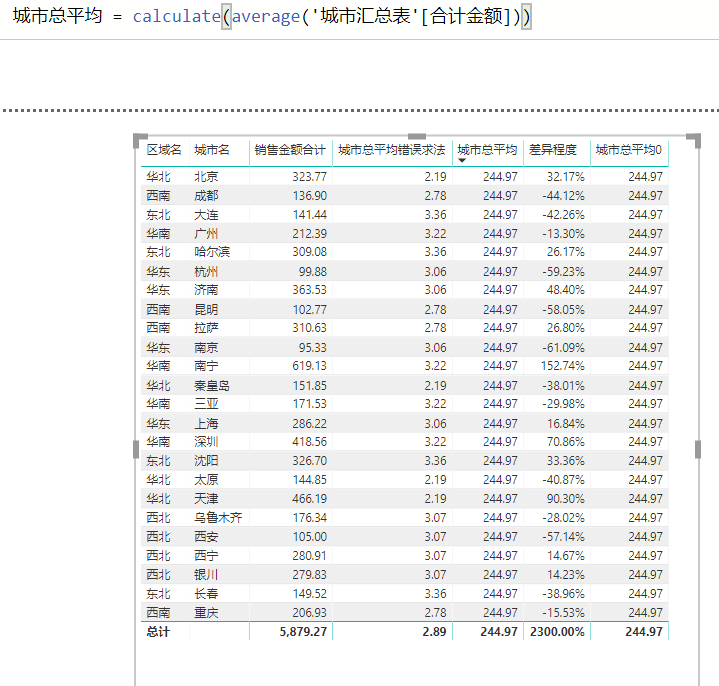Click difference value 32.17%

point(566,177)
